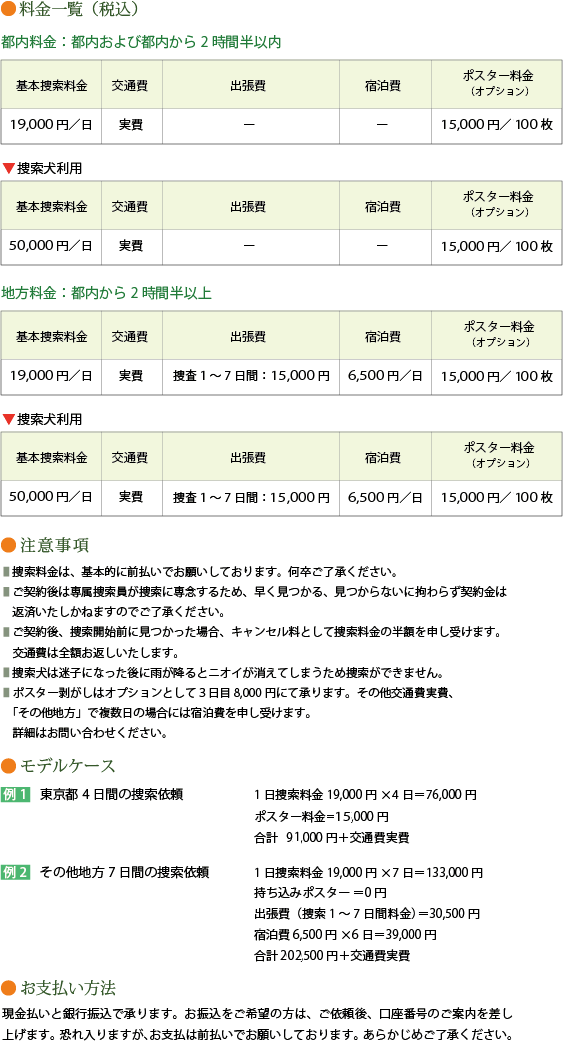Click 19,000円／日 in the 地方料金 table
The height and width of the screenshot is (1043, 563).
coord(51,376)
